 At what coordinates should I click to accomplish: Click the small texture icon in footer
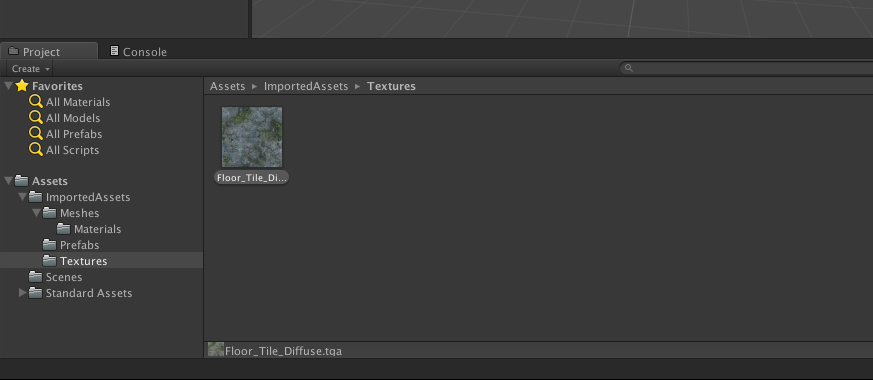click(x=216, y=349)
